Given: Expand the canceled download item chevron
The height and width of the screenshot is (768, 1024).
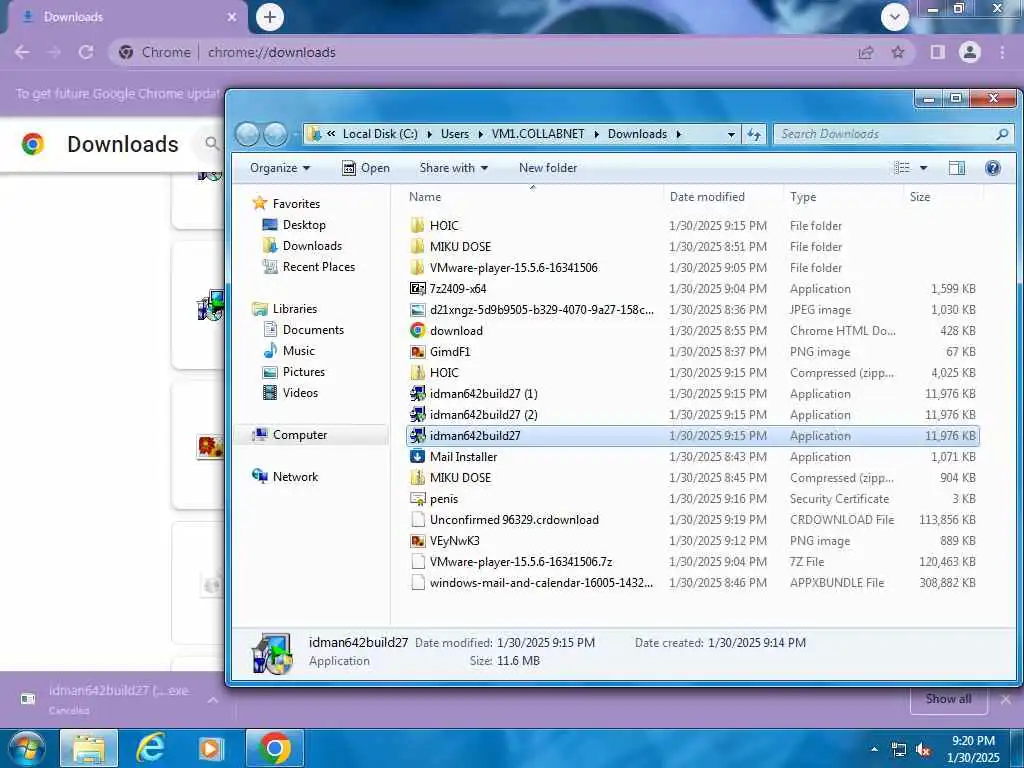Looking at the screenshot, I should click(213, 699).
